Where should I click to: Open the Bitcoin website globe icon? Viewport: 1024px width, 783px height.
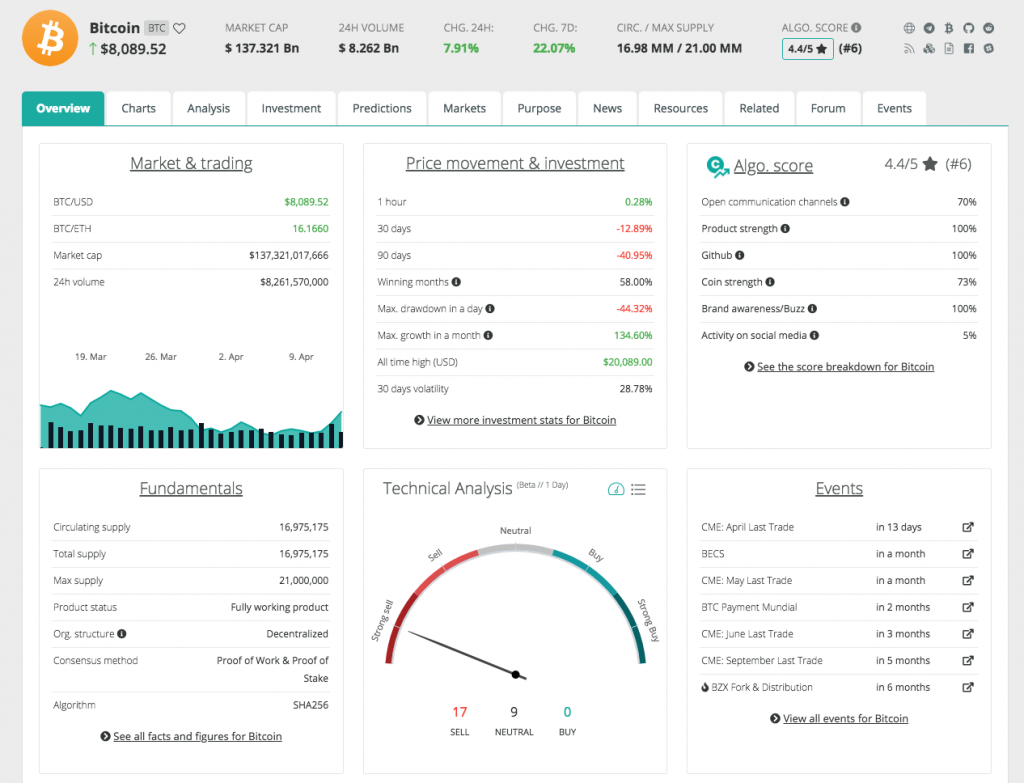[x=910, y=28]
